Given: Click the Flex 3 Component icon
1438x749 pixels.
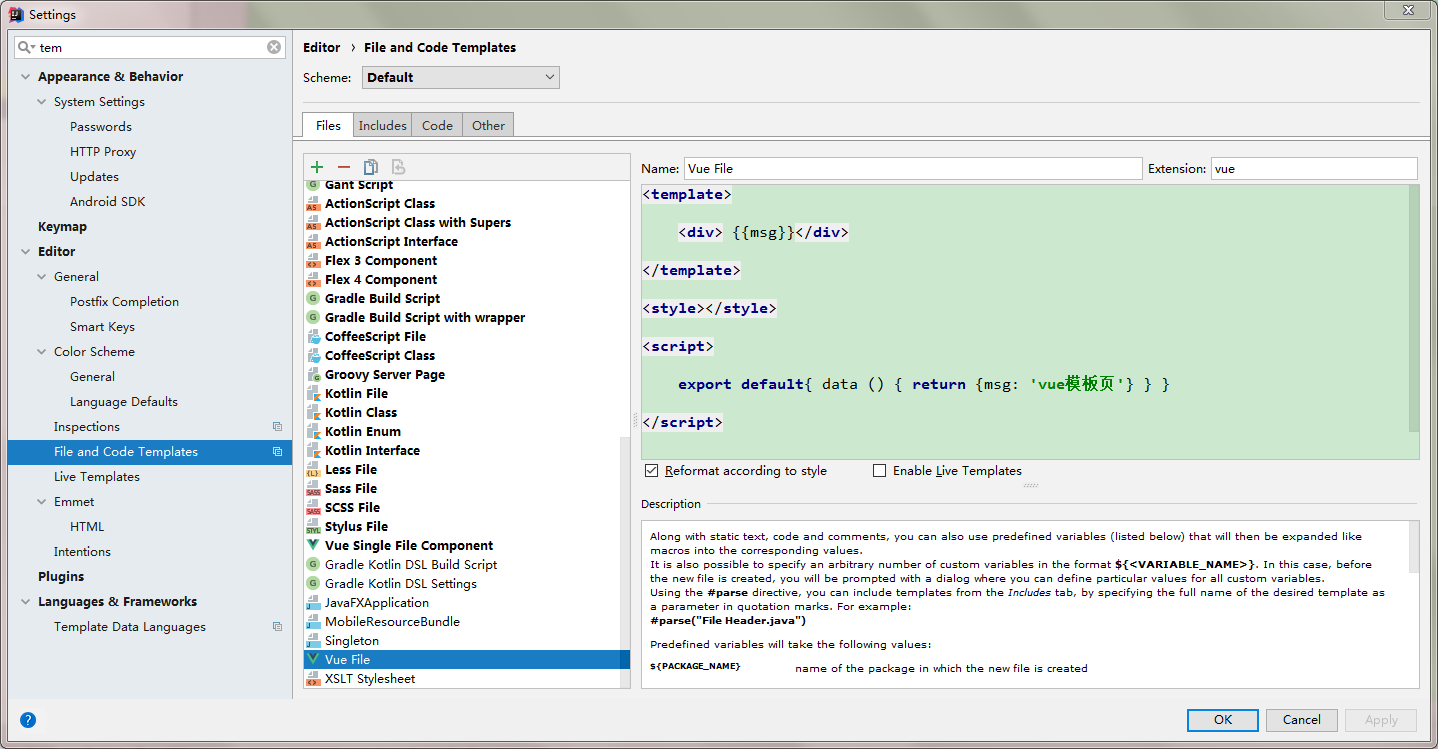Looking at the screenshot, I should [313, 261].
